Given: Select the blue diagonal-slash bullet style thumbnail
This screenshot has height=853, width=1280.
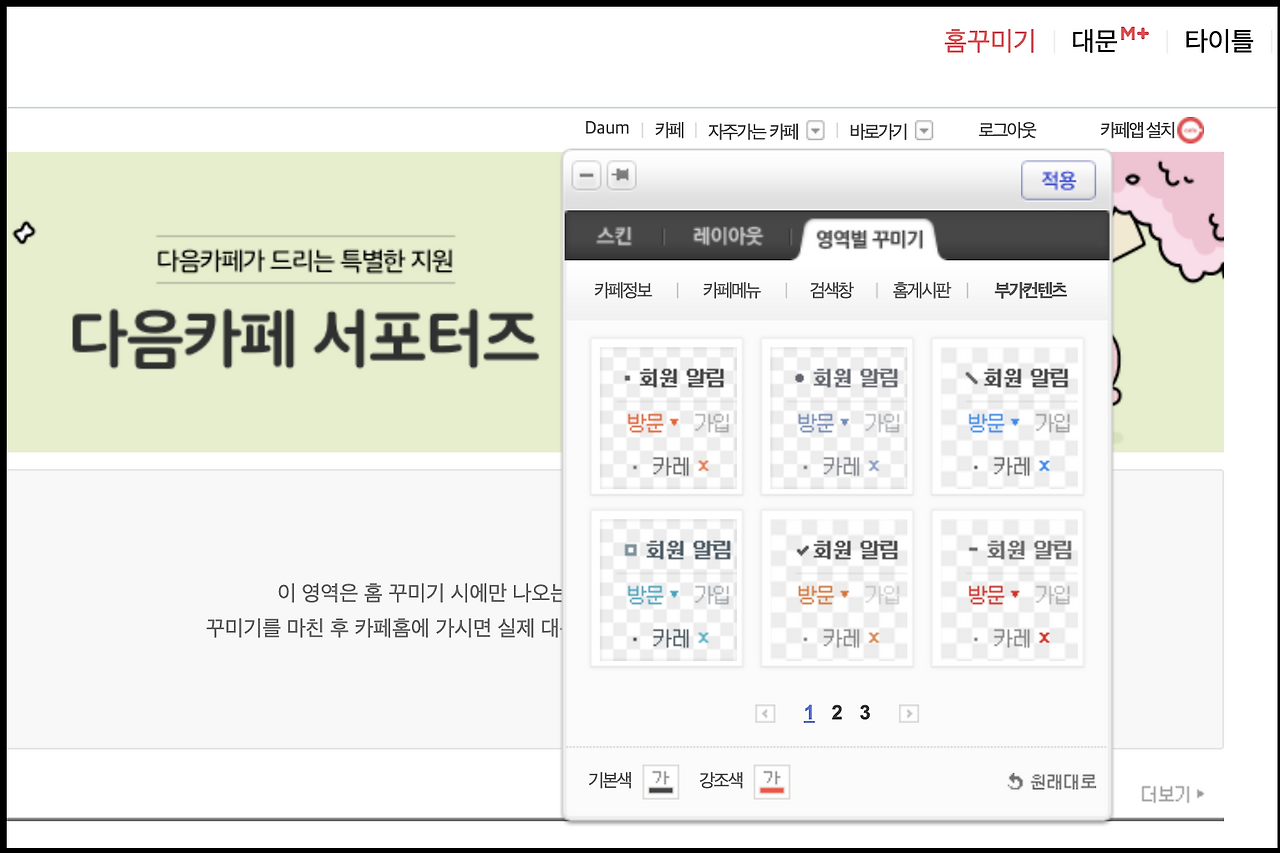Looking at the screenshot, I should pyautogui.click(x=1007, y=416).
